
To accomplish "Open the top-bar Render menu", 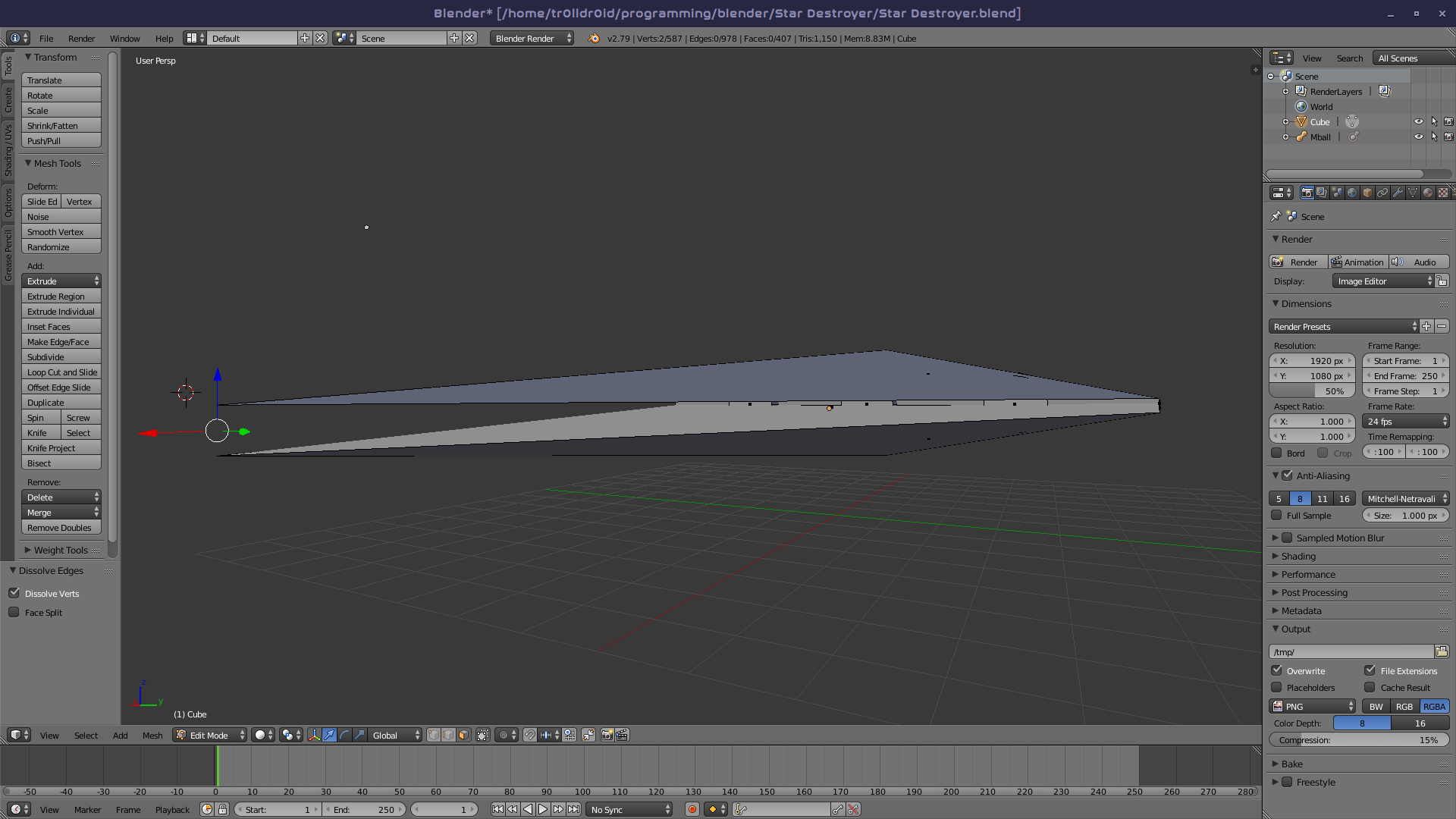I will point(81,39).
